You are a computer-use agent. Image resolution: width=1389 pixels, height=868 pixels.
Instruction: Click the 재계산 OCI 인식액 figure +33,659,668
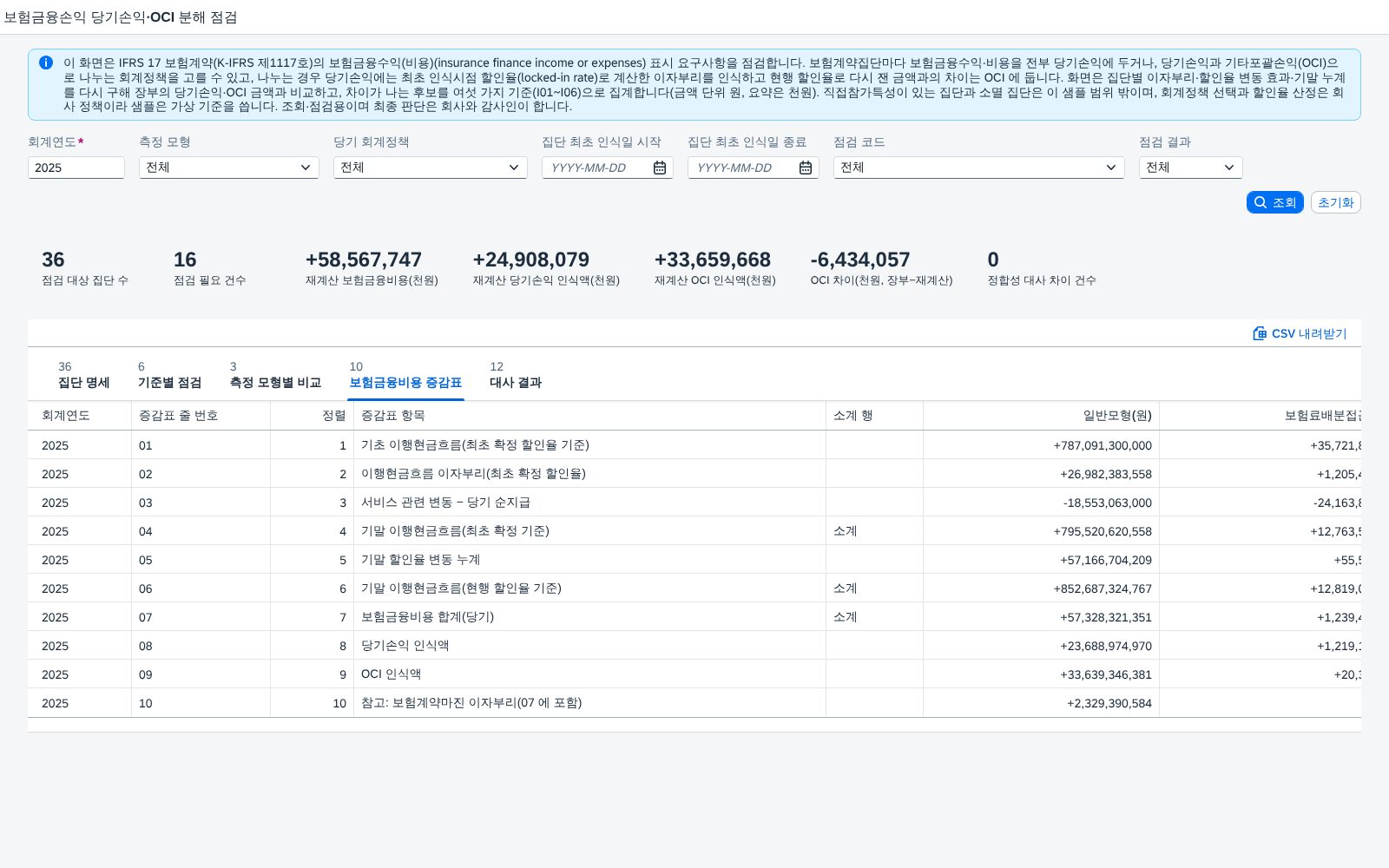tap(713, 260)
